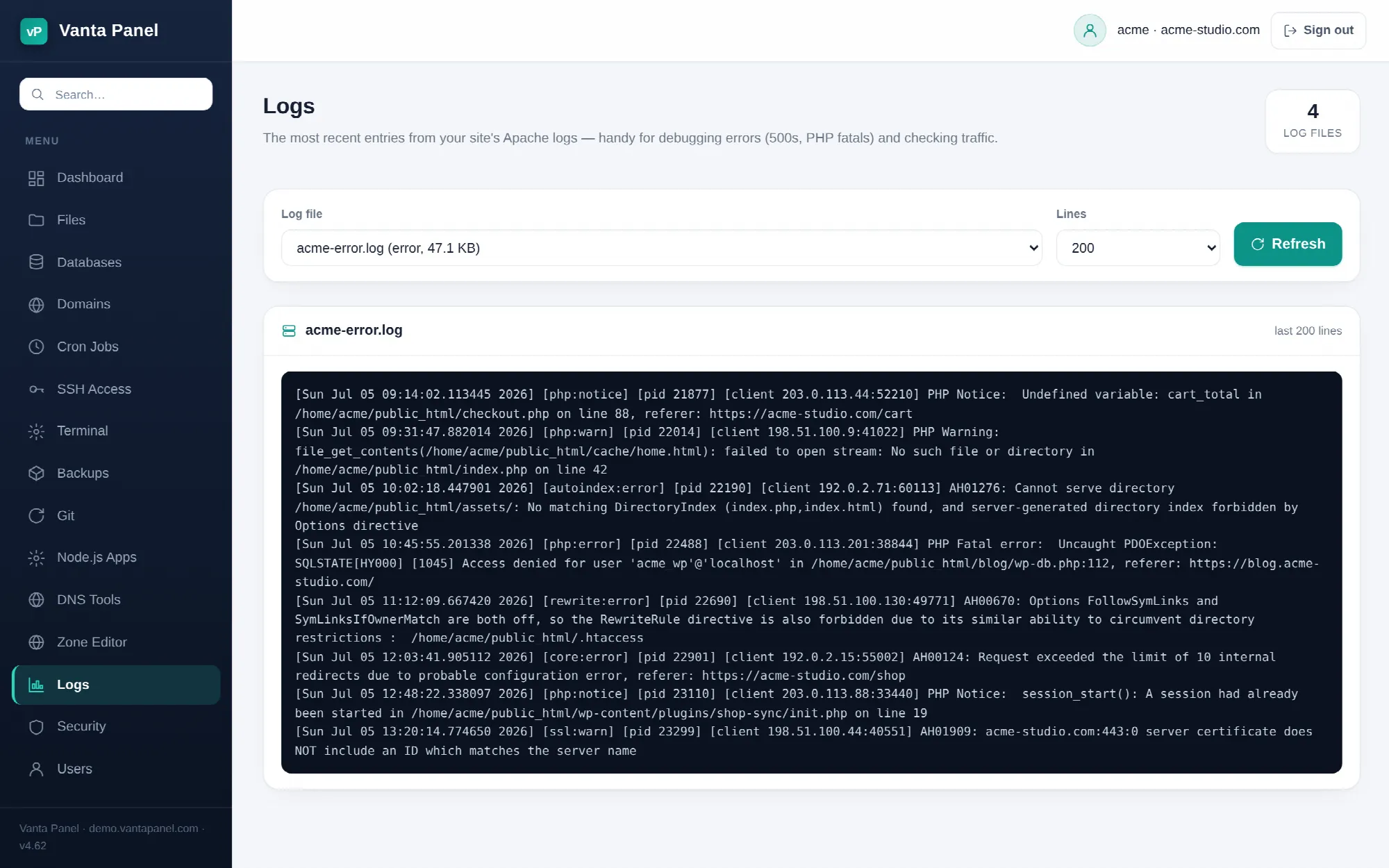Open the Dashboard menu item
Image resolution: width=1389 pixels, height=868 pixels.
click(116, 178)
